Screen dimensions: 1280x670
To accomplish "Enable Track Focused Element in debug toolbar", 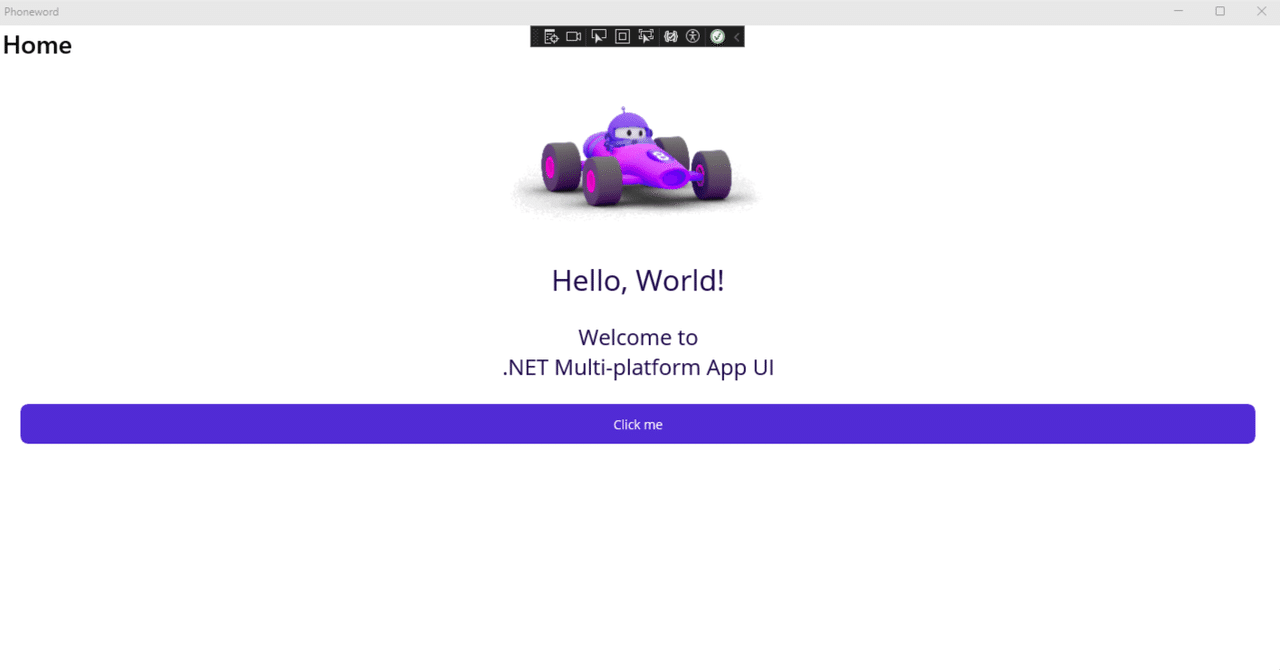I will coord(646,36).
